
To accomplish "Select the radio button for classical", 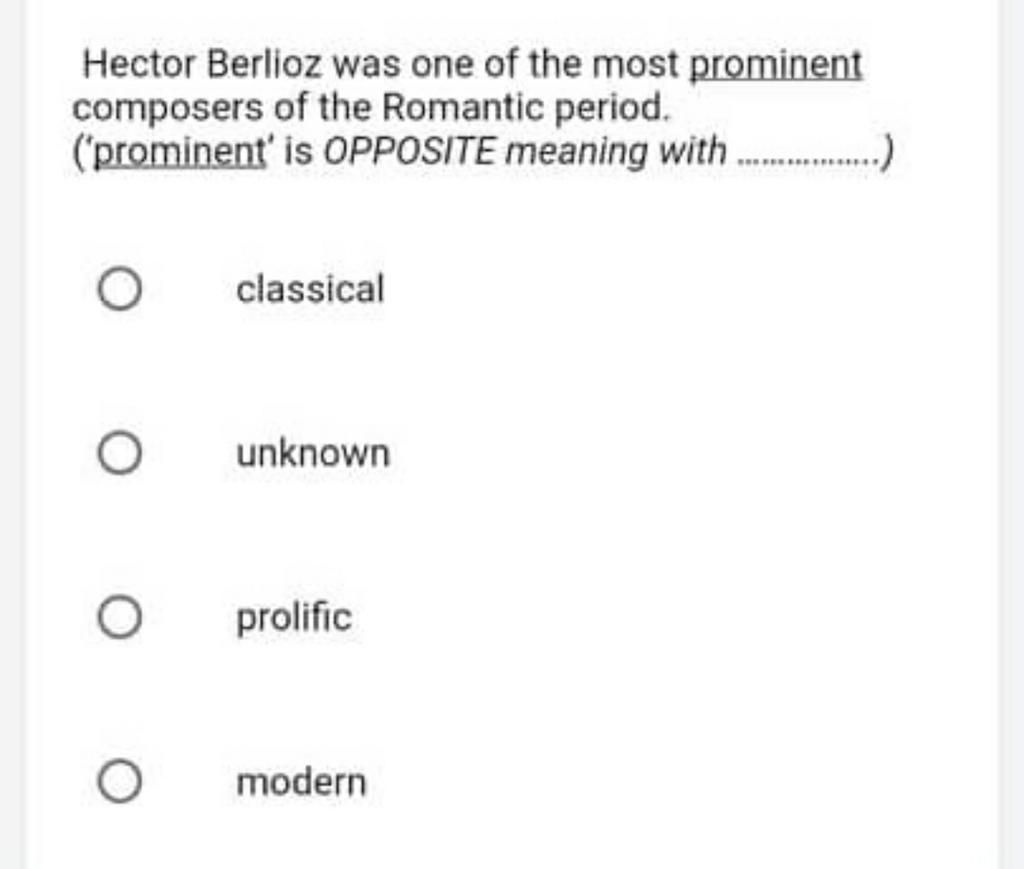I will click(x=120, y=289).
